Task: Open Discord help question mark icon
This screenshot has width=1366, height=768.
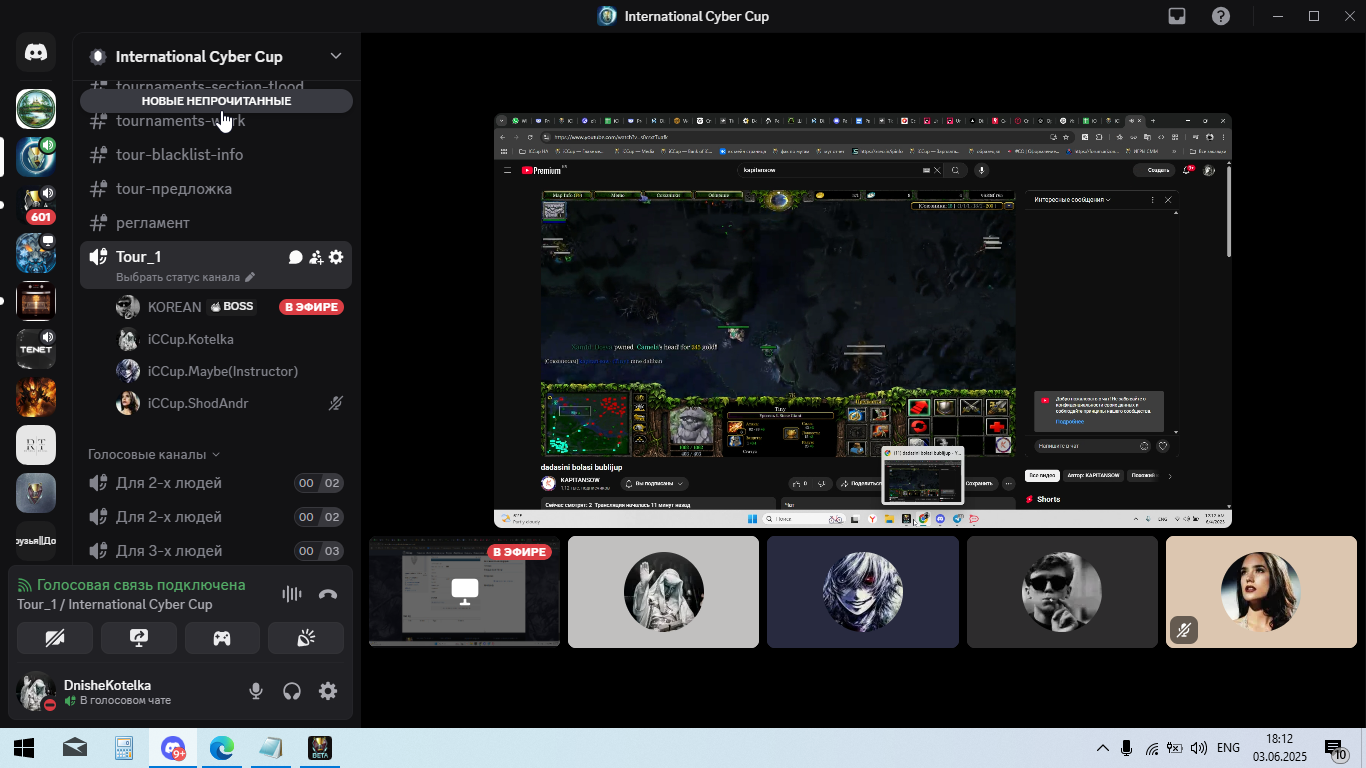Action: (x=1221, y=16)
